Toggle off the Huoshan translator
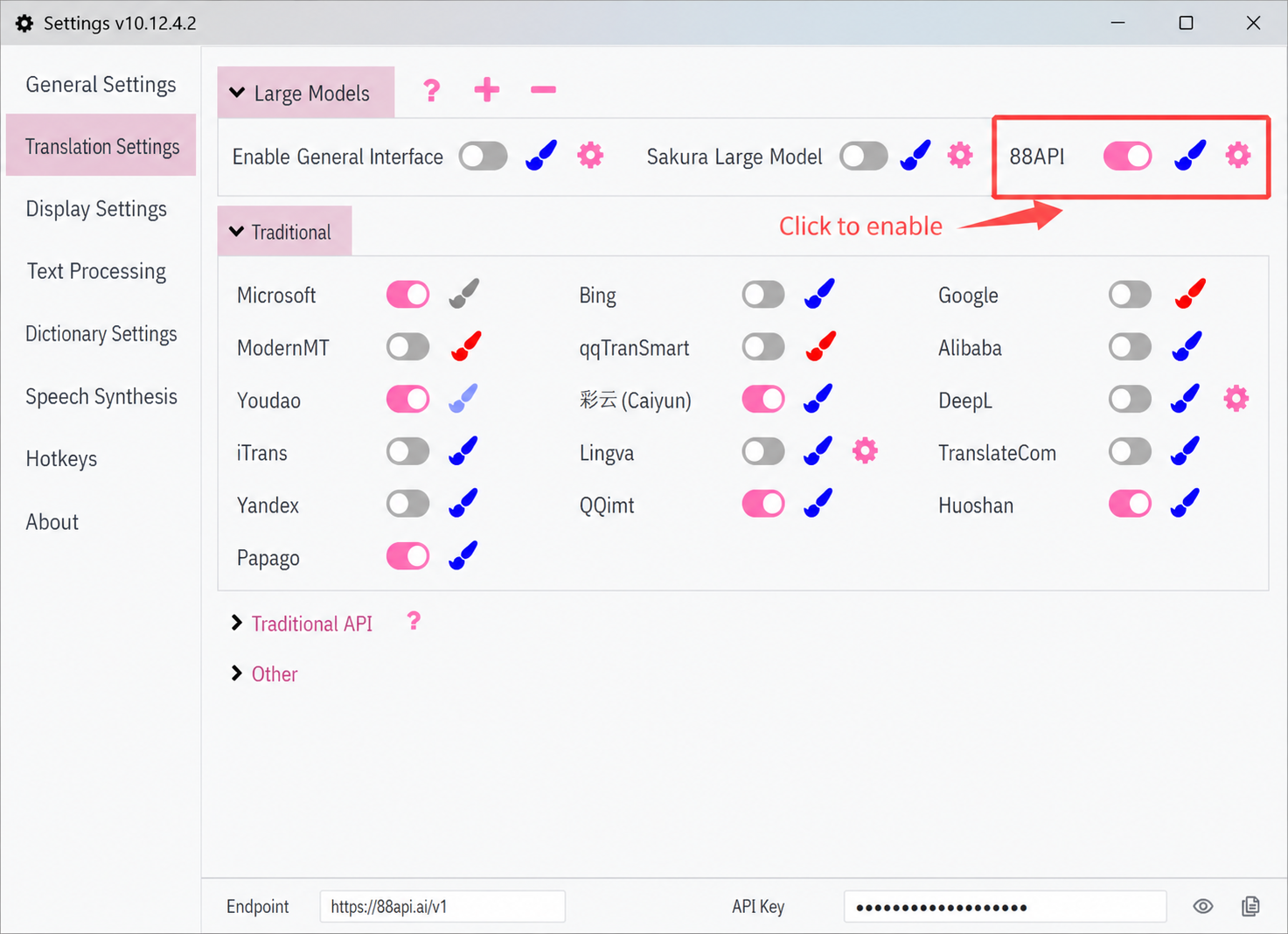The image size is (1288, 934). coord(1131,504)
